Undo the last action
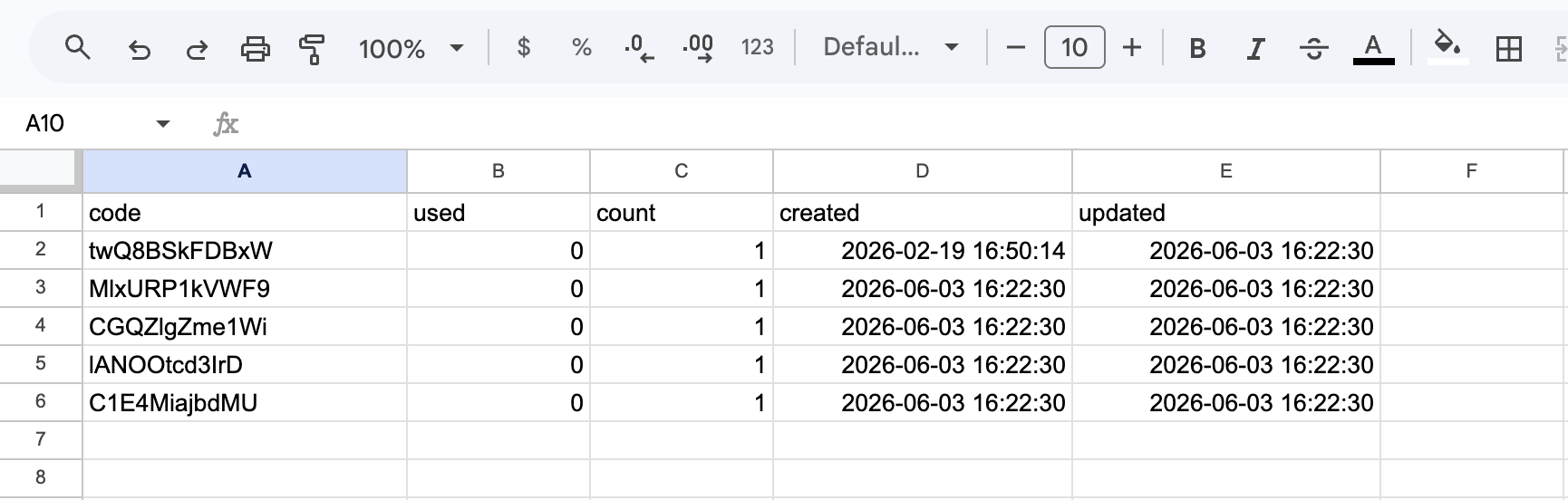This screenshot has height=500, width=1568. tap(139, 48)
